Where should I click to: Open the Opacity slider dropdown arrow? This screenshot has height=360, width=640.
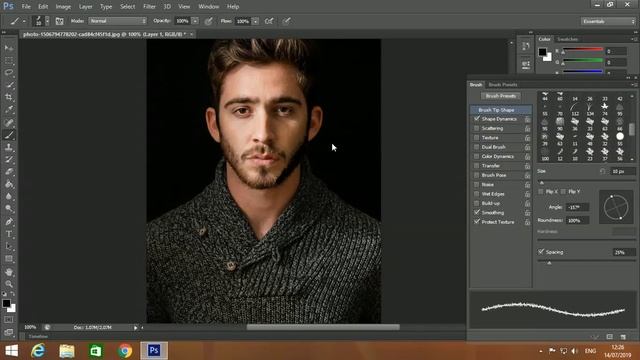[195, 21]
